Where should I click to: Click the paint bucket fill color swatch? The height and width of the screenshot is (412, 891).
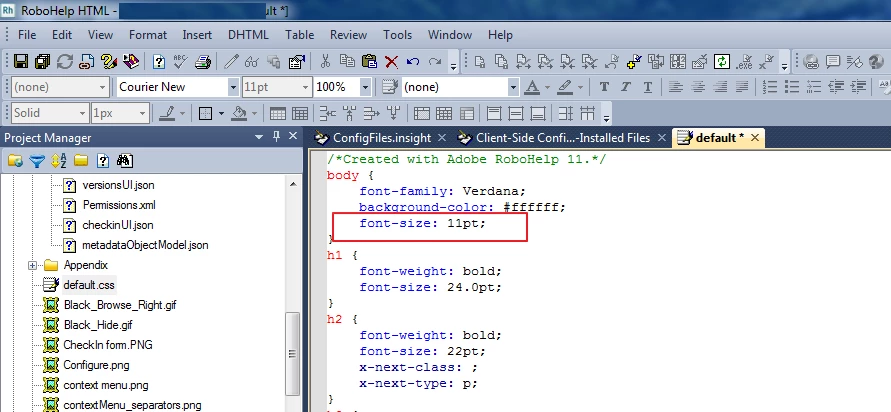239,114
